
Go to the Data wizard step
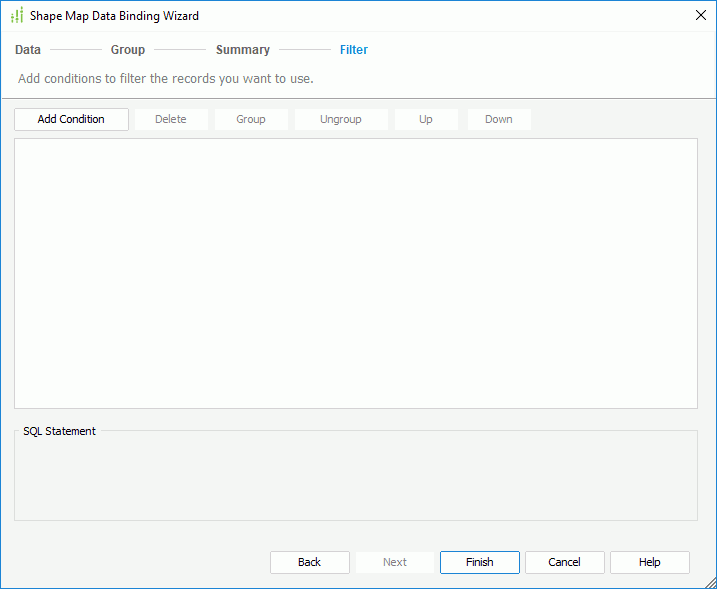pos(28,50)
